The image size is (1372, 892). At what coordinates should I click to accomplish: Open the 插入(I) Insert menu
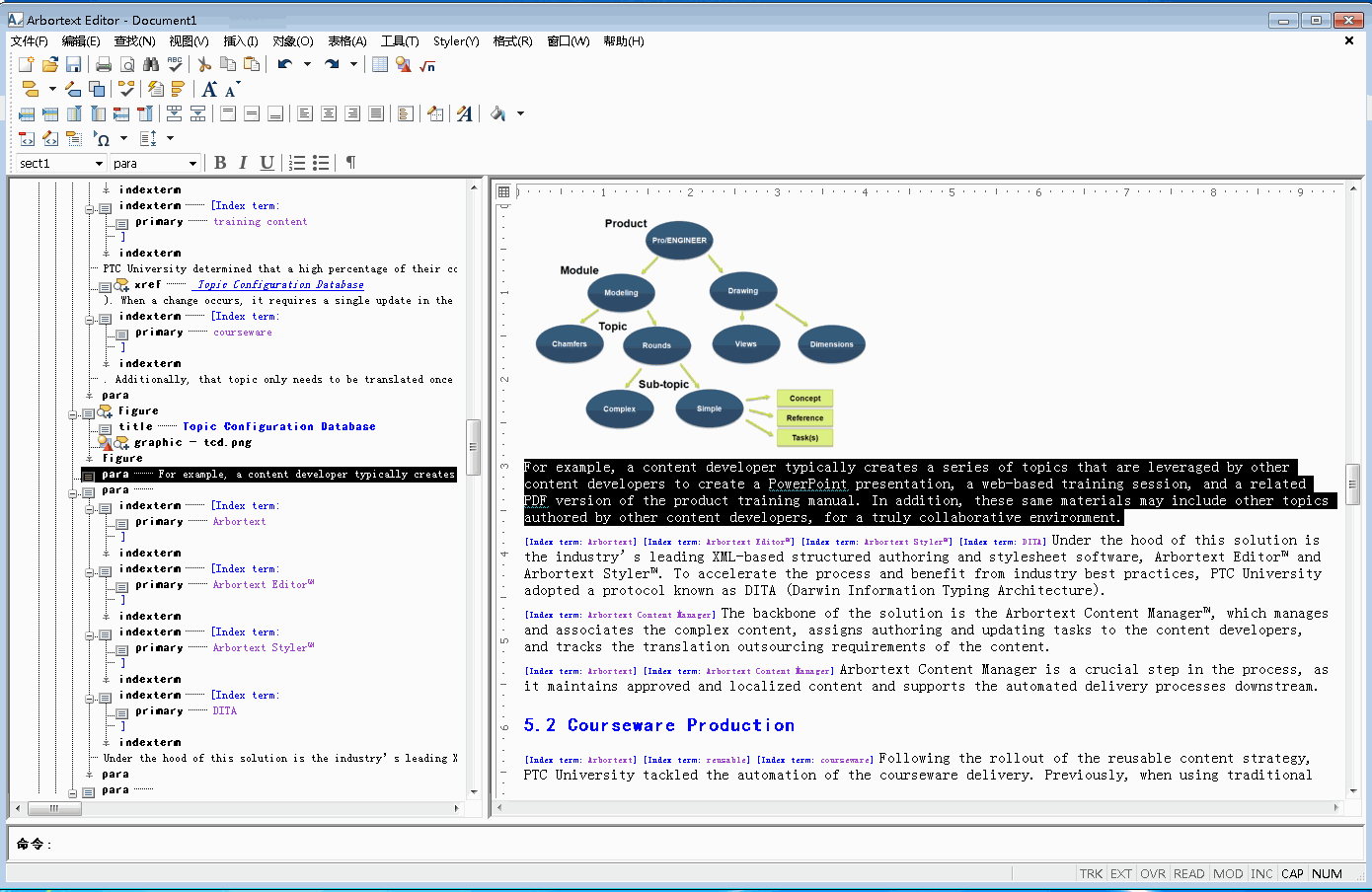[x=241, y=40]
